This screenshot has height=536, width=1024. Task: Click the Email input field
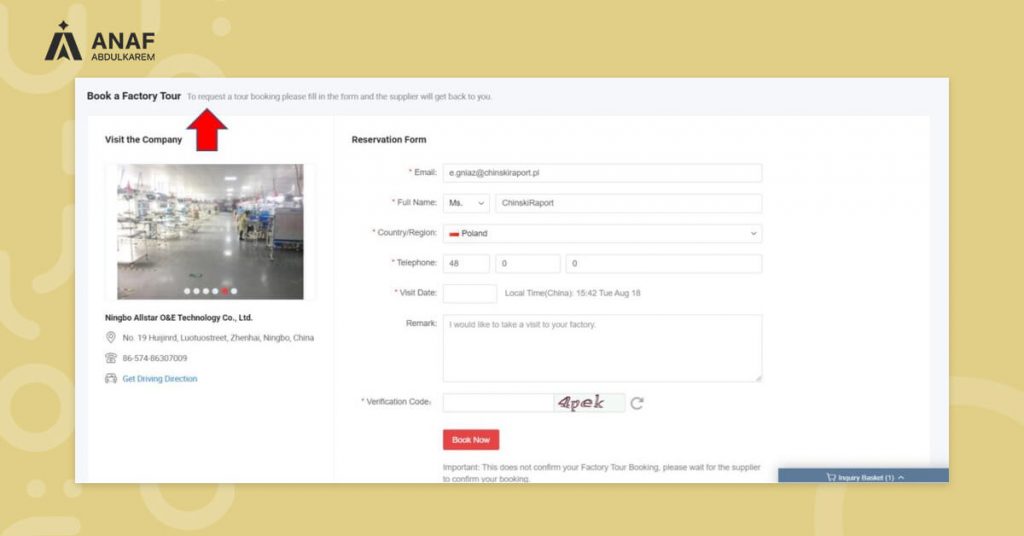[x=602, y=173]
